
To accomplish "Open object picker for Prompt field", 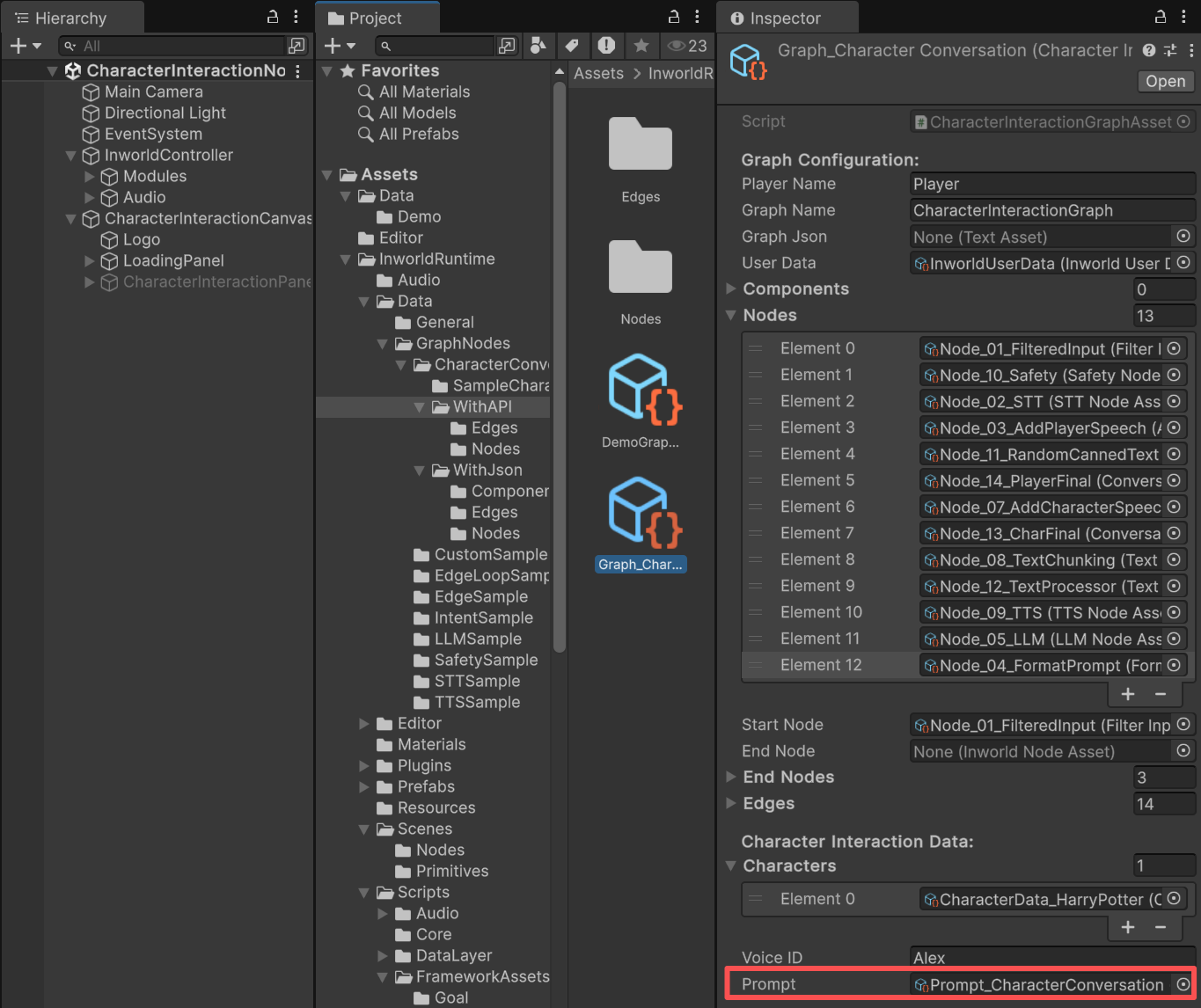I will pyautogui.click(x=1183, y=984).
